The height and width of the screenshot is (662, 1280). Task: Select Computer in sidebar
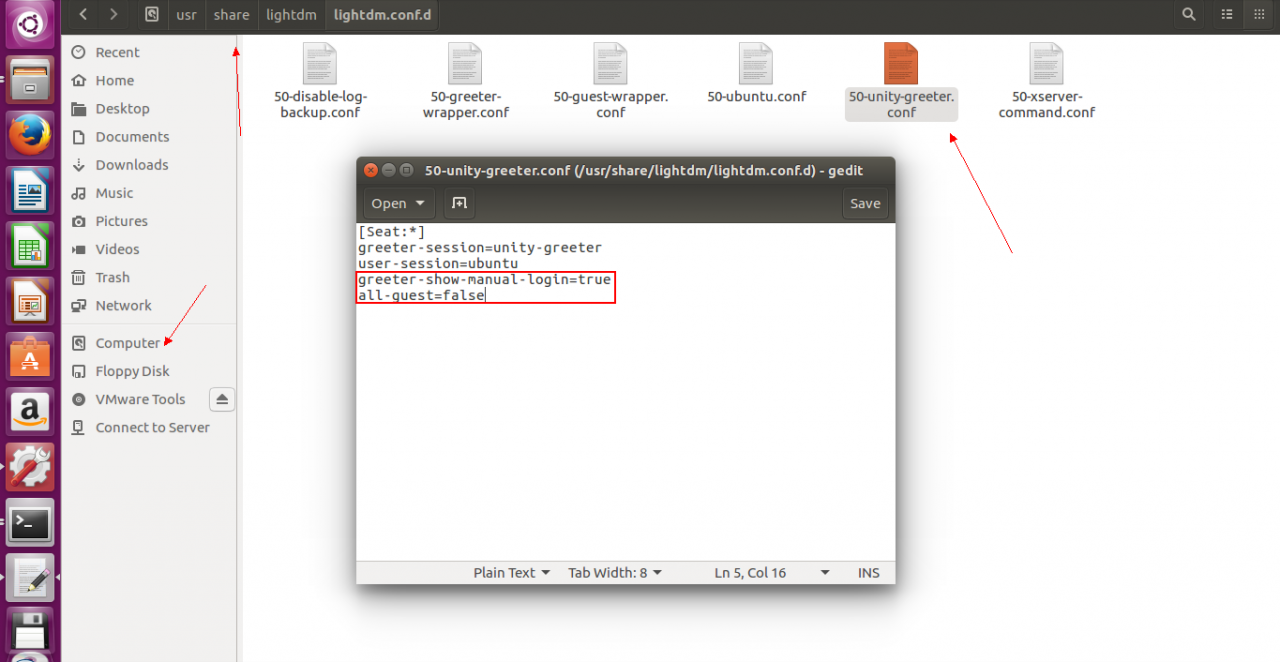[127, 343]
